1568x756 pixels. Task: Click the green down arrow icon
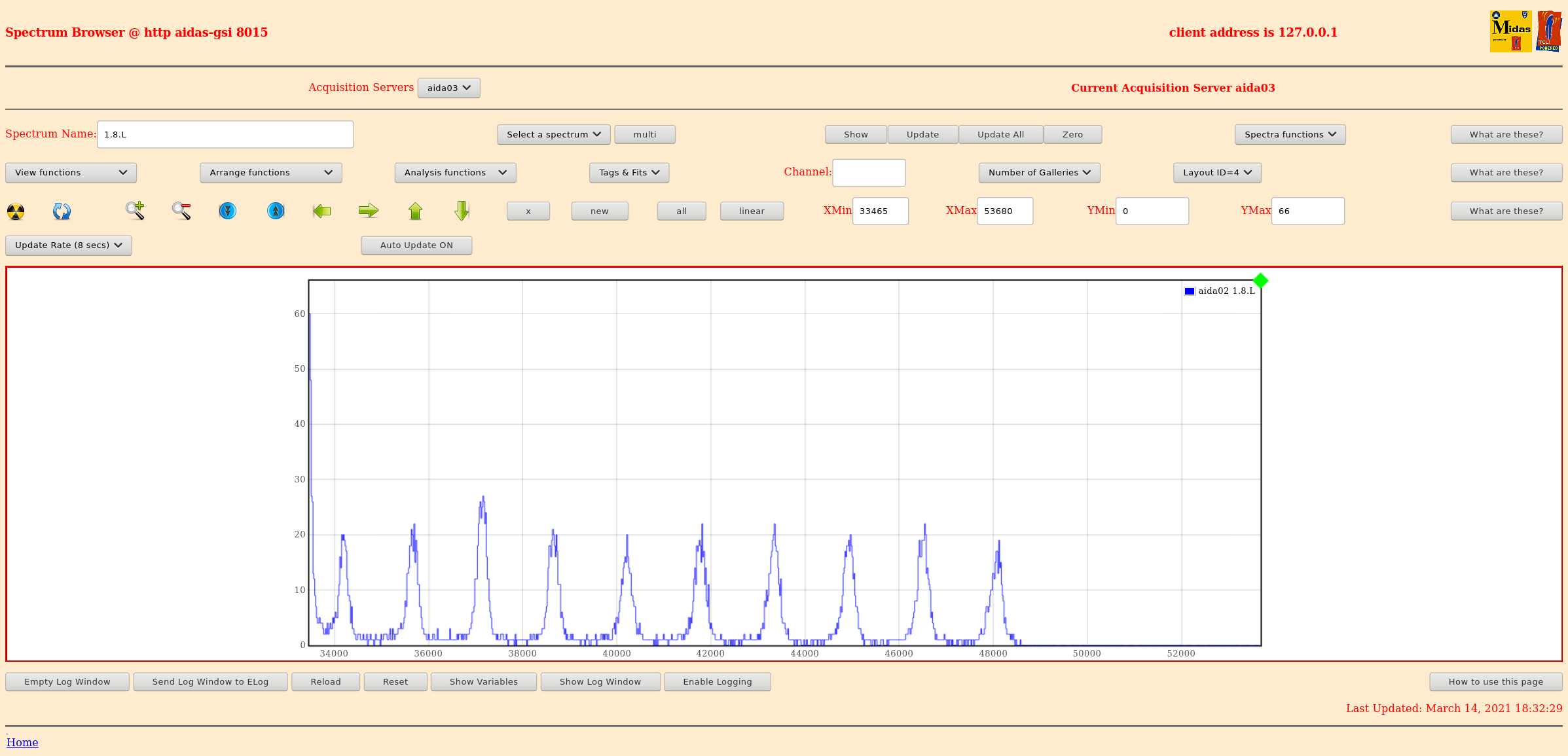coord(462,211)
